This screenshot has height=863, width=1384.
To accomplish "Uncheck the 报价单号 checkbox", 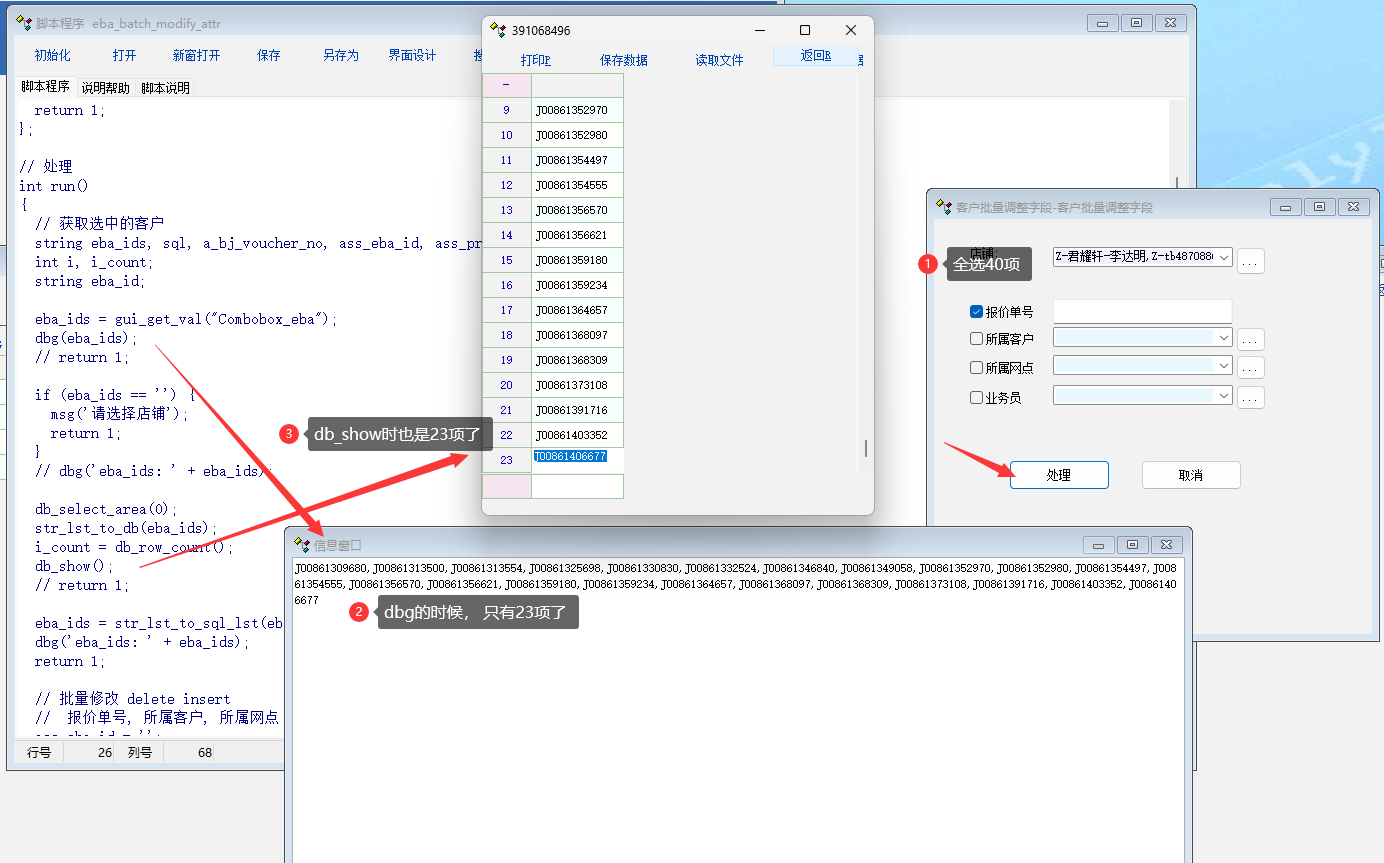I will [977, 312].
